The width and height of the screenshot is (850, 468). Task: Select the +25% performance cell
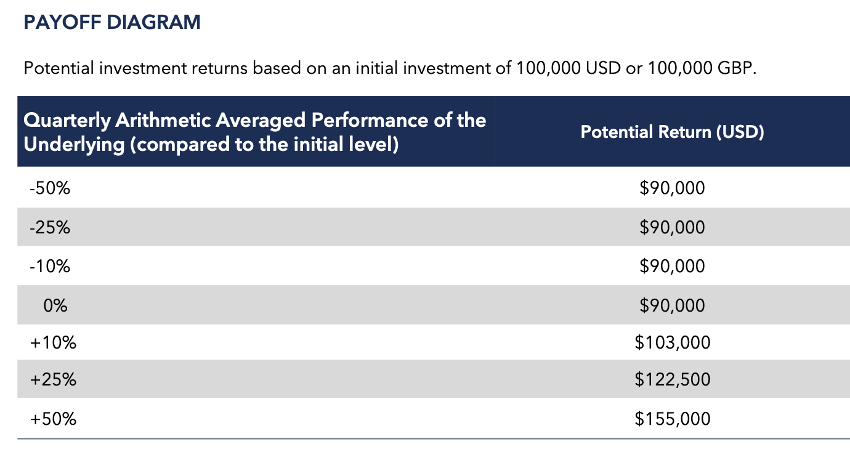(52, 381)
